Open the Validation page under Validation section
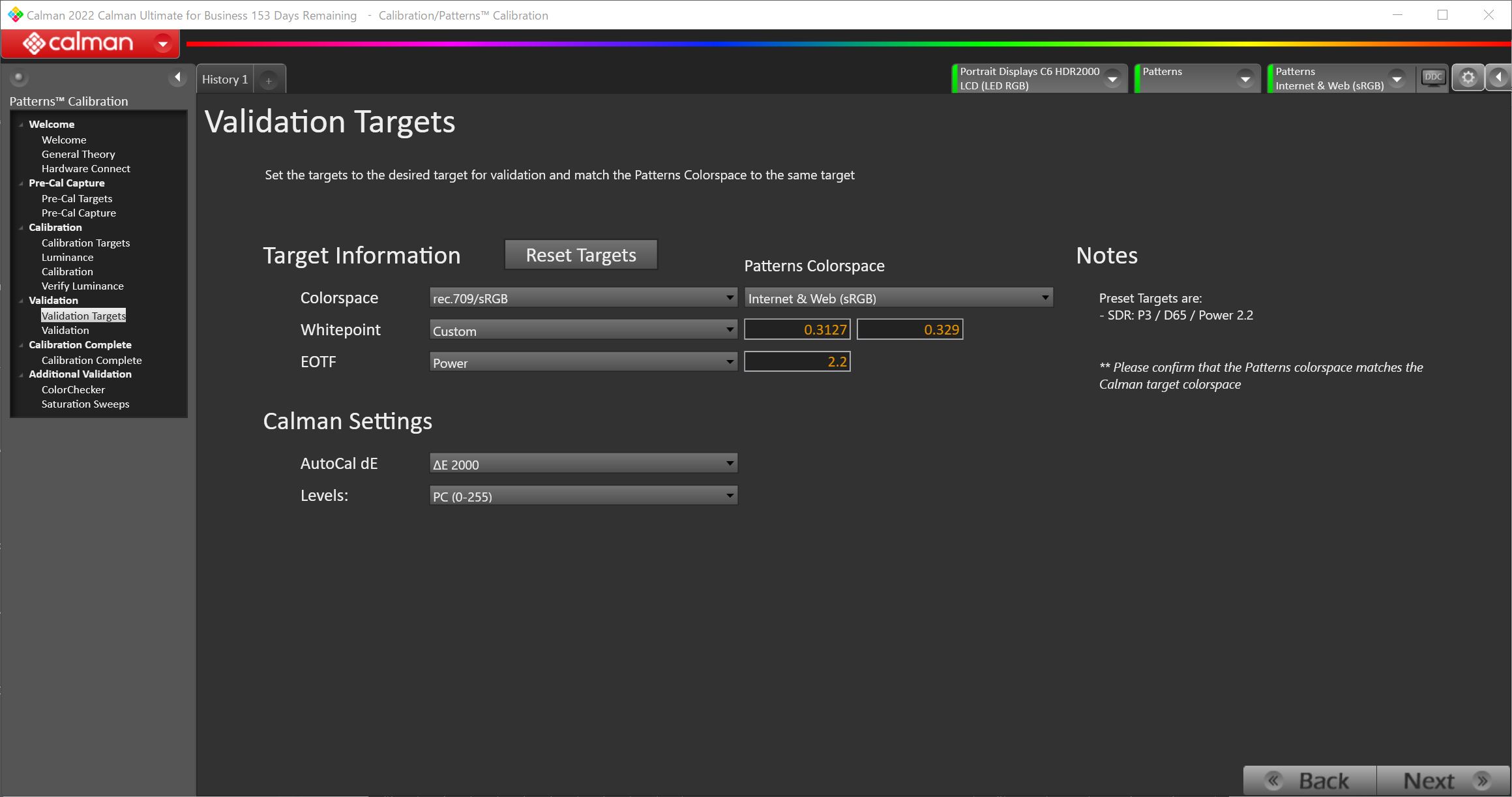1512x797 pixels. point(65,330)
